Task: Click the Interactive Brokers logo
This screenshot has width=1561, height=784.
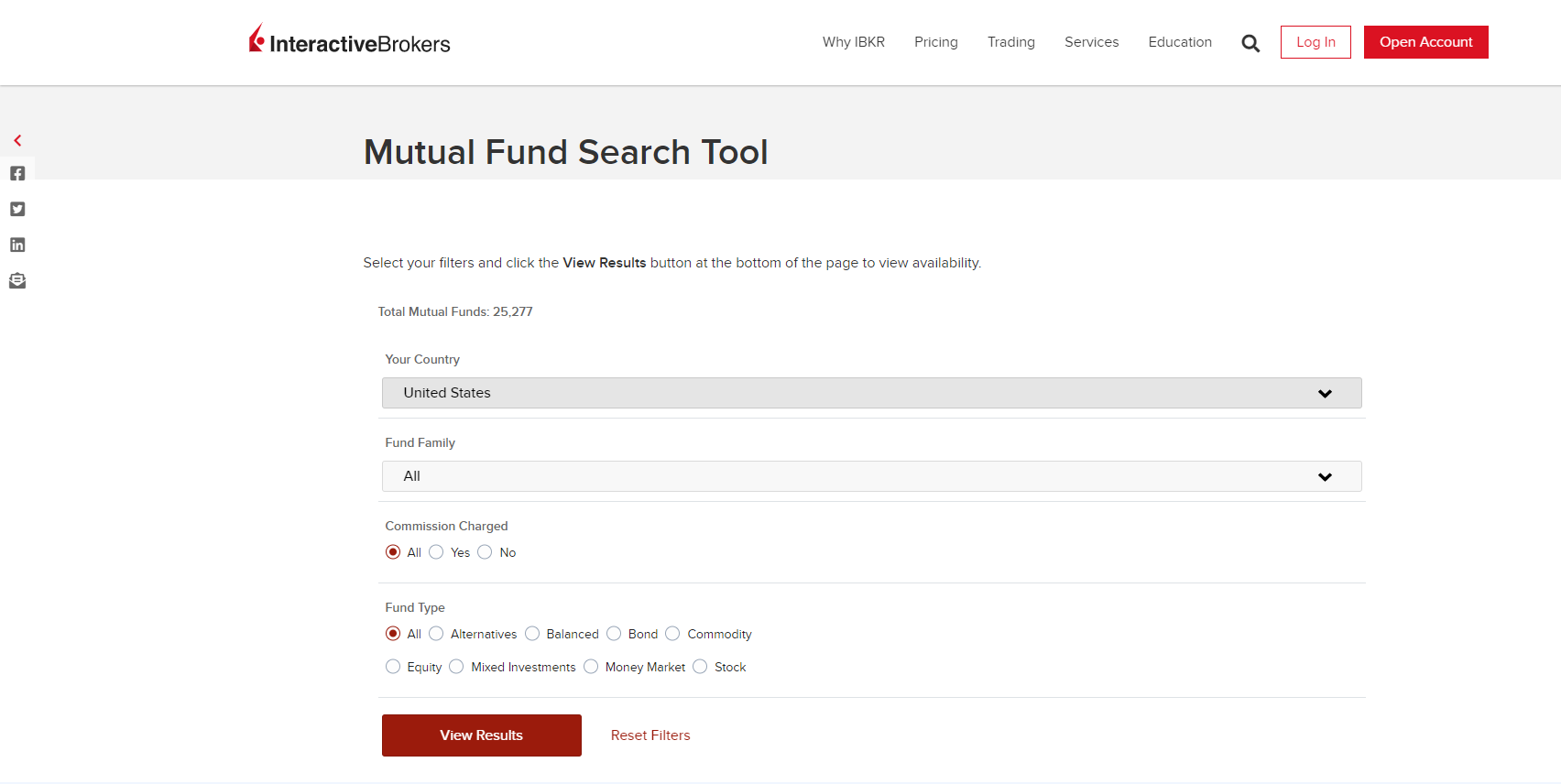Action: click(x=349, y=41)
